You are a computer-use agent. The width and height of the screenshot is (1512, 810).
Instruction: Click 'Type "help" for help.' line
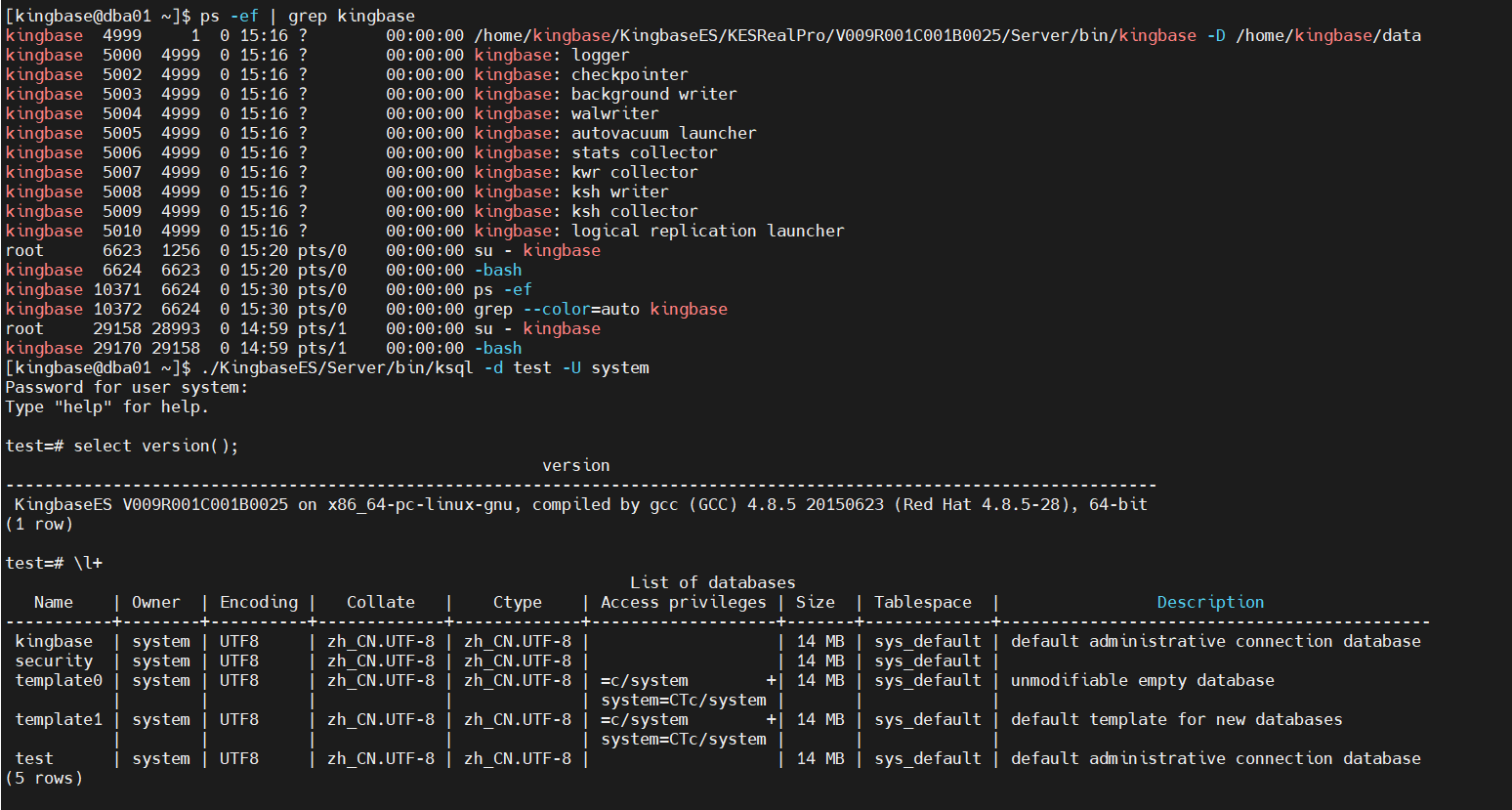point(107,406)
